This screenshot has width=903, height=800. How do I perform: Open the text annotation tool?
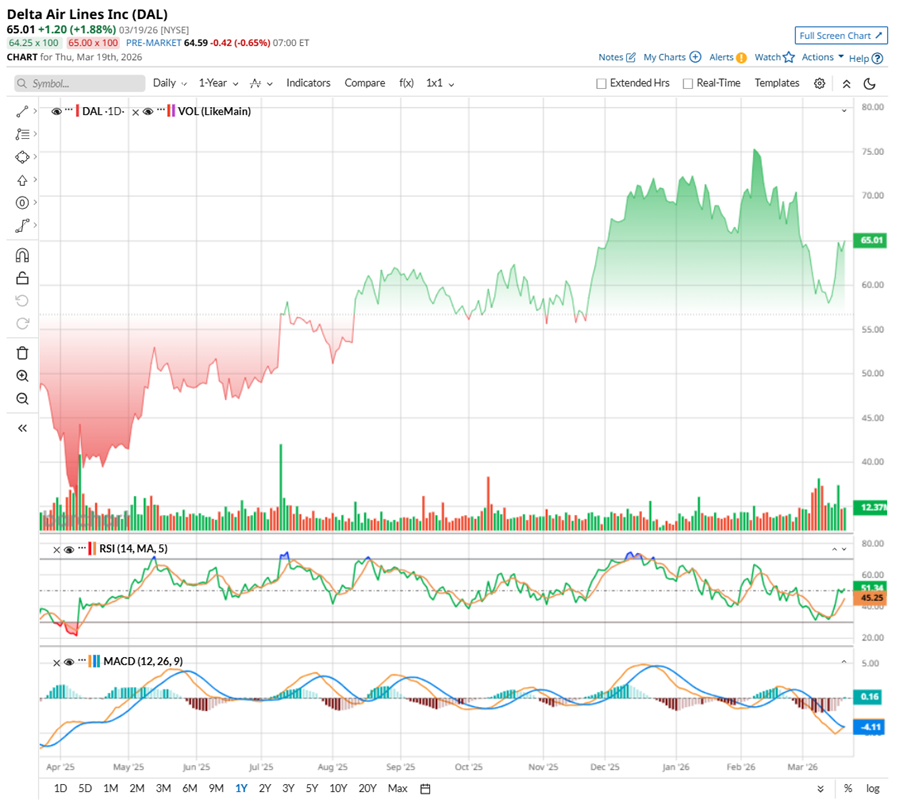pyautogui.click(x=22, y=134)
